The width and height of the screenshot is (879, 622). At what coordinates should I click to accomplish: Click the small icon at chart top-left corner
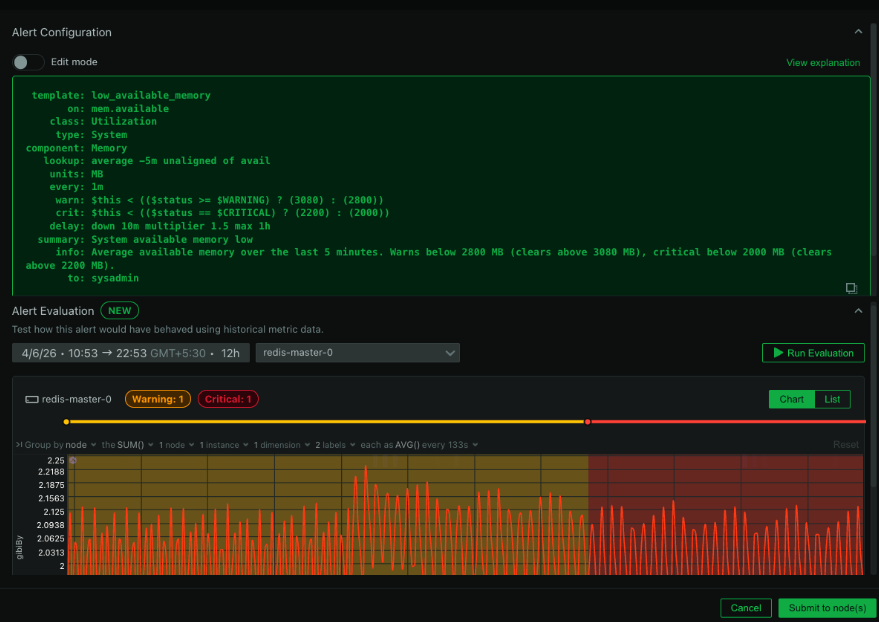pyautogui.click(x=72, y=461)
